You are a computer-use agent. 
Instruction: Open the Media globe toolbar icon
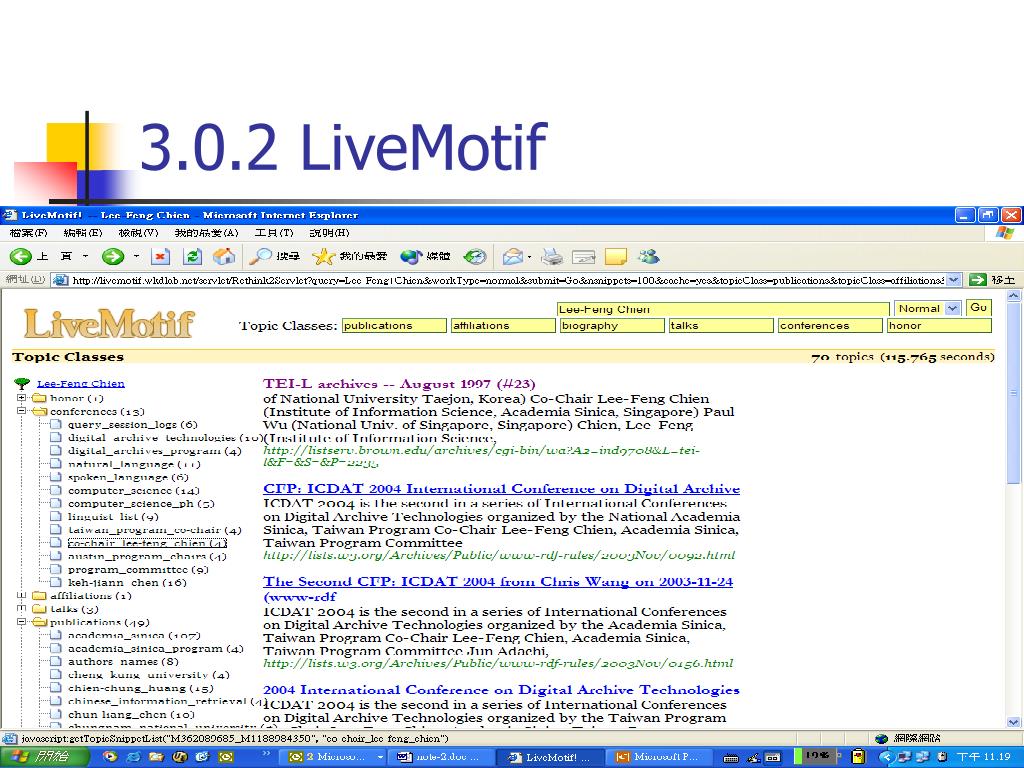[x=411, y=257]
